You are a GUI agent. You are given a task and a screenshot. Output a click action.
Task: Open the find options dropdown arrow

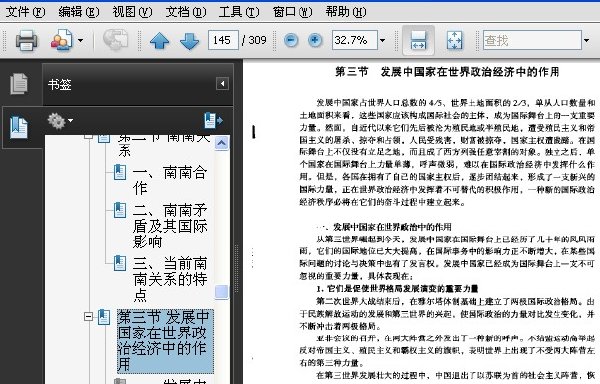[587, 40]
